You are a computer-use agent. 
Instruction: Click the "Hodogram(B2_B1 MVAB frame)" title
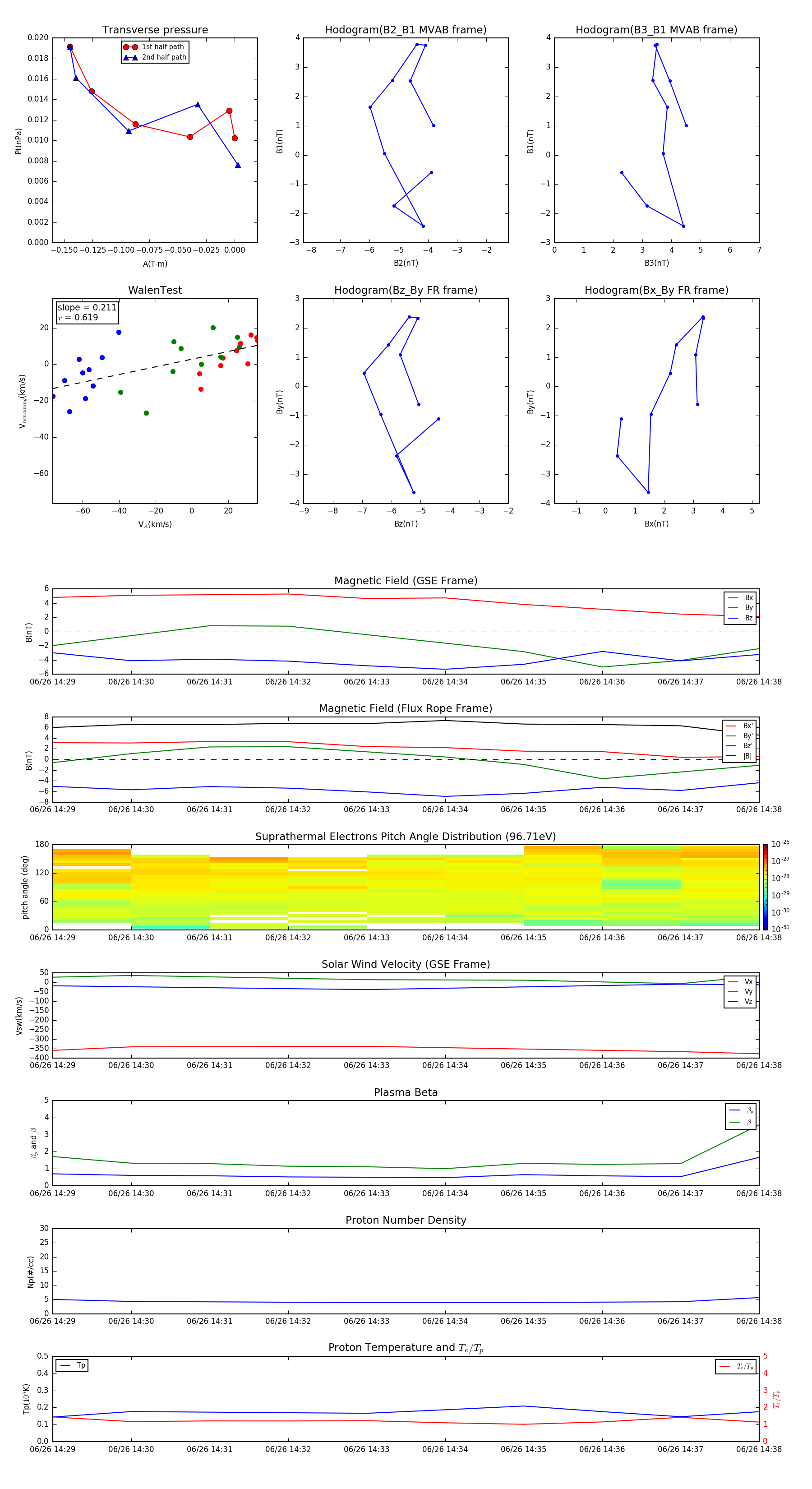[406, 29]
